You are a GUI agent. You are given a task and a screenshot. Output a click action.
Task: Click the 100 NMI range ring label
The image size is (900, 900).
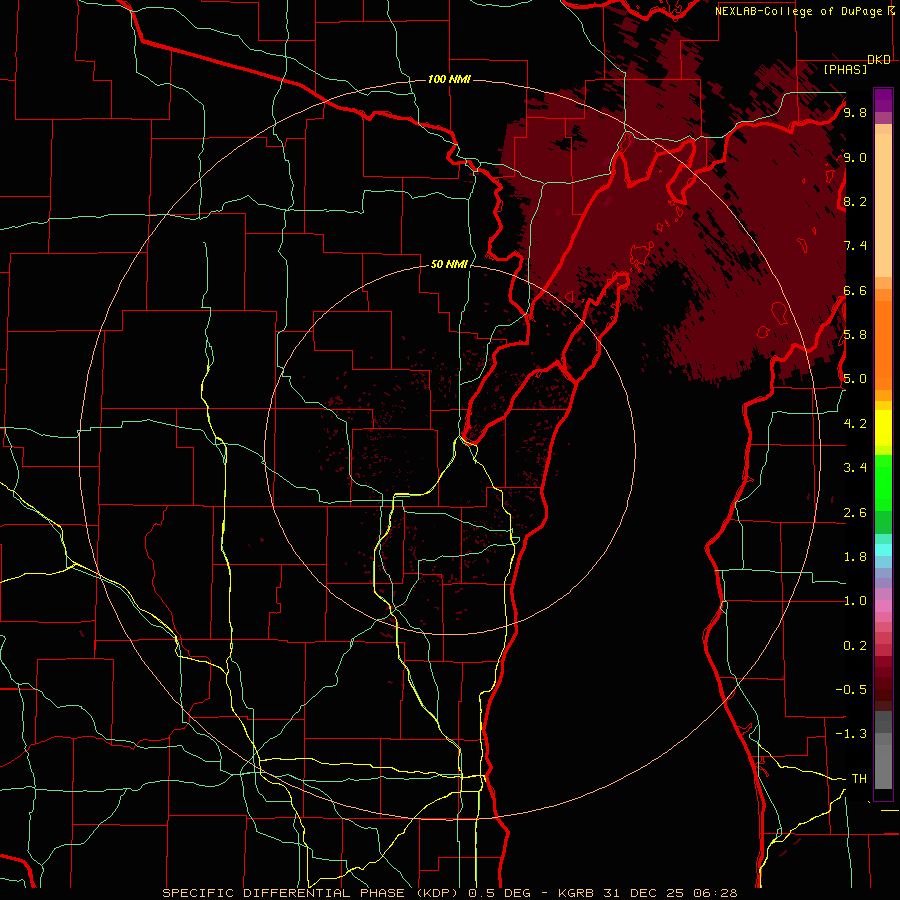click(x=449, y=79)
